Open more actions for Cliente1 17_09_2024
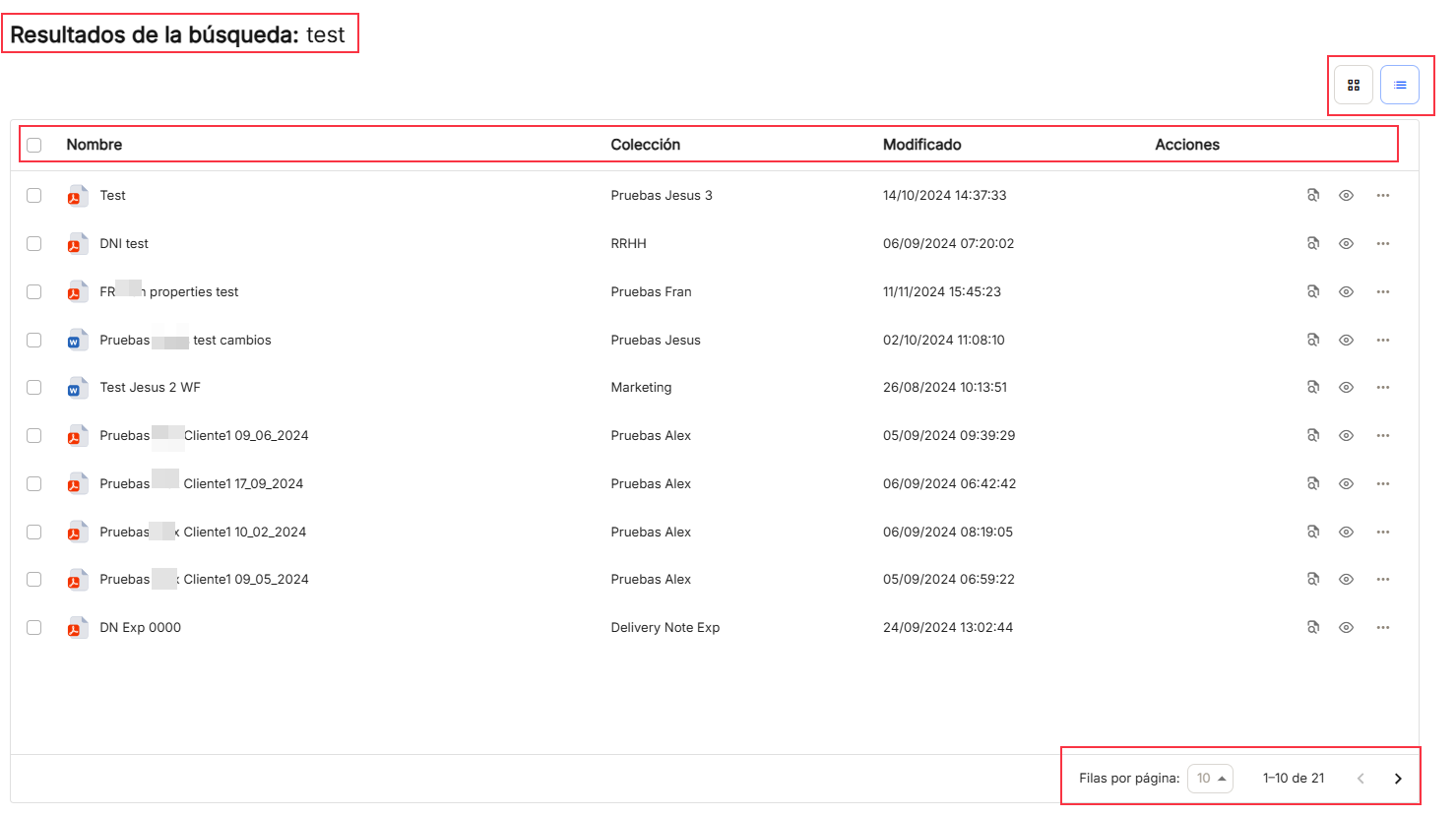 tap(1383, 483)
